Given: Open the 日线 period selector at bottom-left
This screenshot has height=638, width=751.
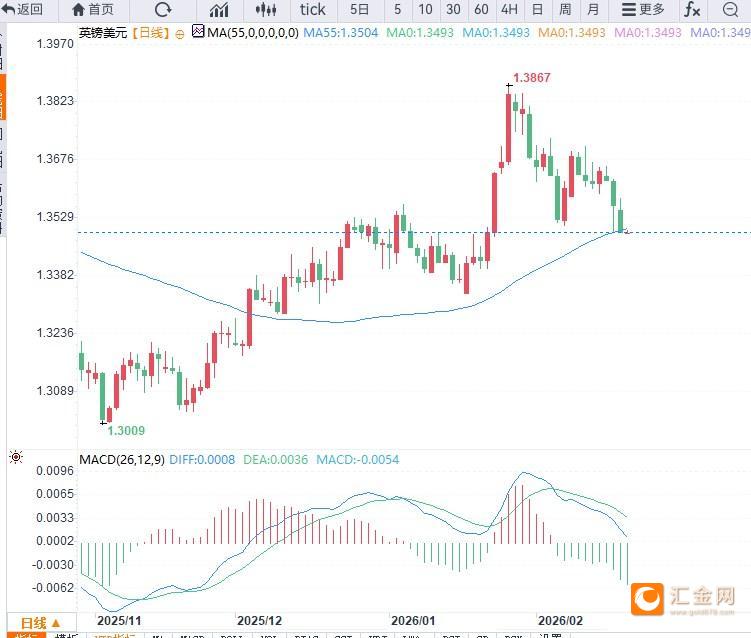Looking at the screenshot, I should point(40,622).
